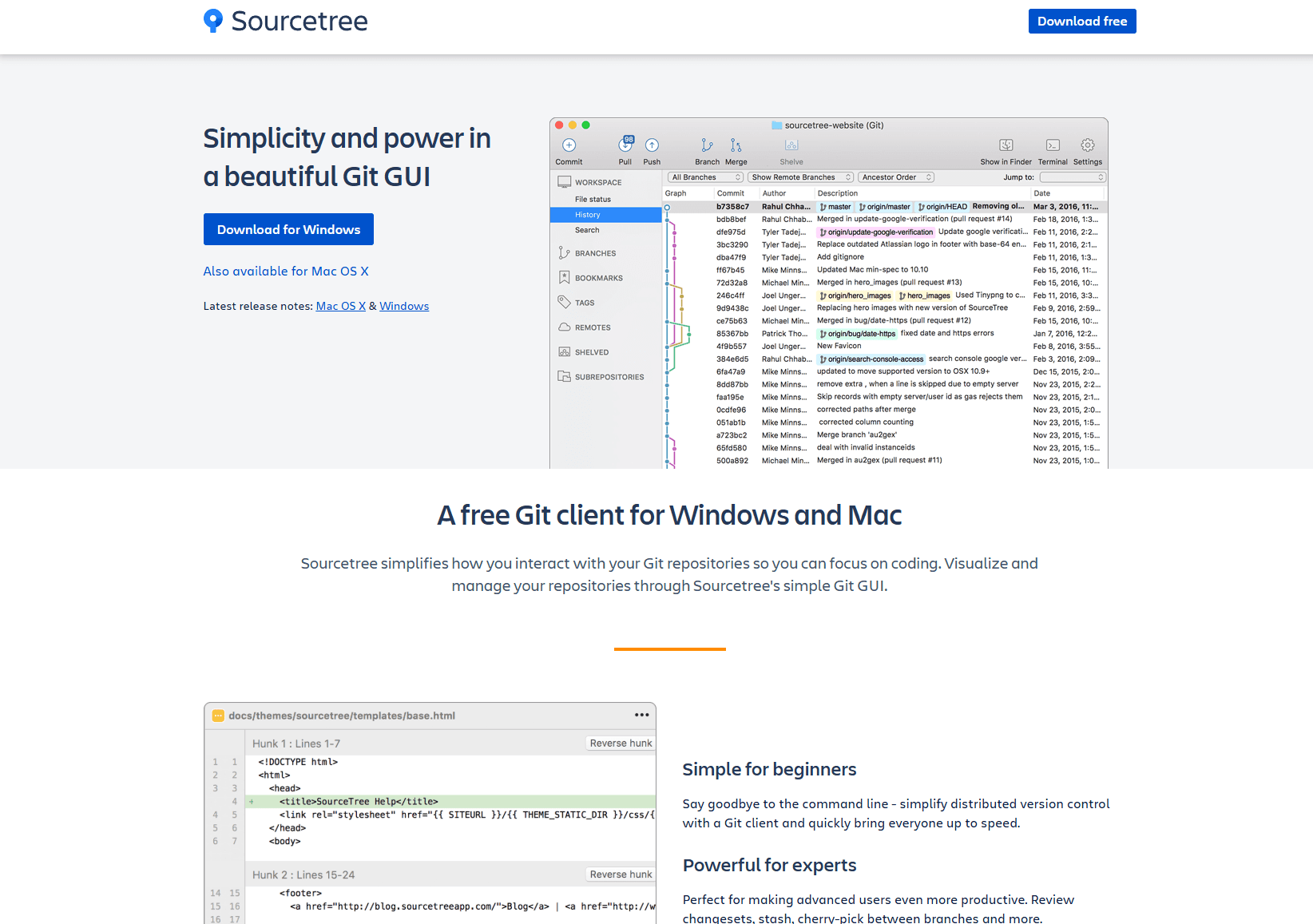Image resolution: width=1313 pixels, height=924 pixels.
Task: Select History in sidebar
Action: click(x=605, y=215)
